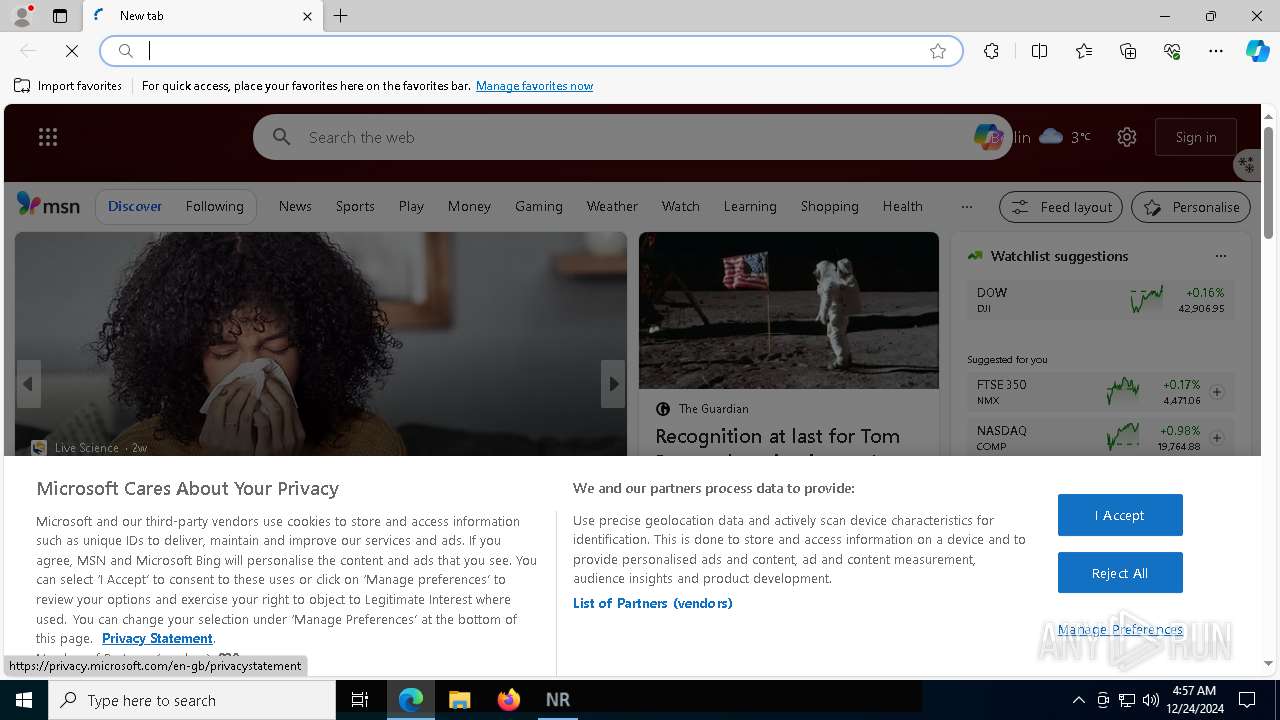This screenshot has width=1280, height=720.
Task: Open Copilot icon in search box
Action: click(x=988, y=137)
